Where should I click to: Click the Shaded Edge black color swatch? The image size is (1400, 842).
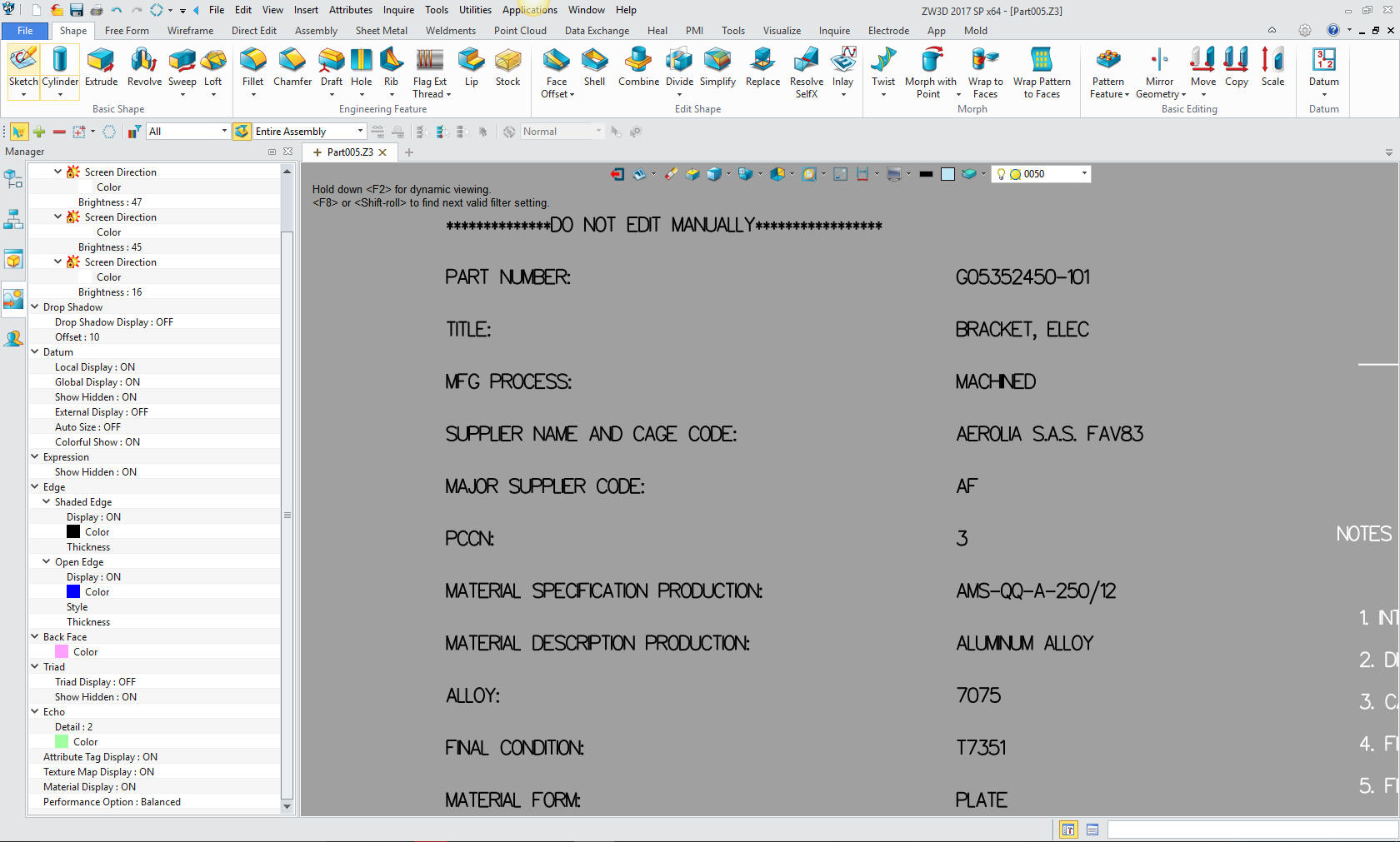(x=73, y=531)
